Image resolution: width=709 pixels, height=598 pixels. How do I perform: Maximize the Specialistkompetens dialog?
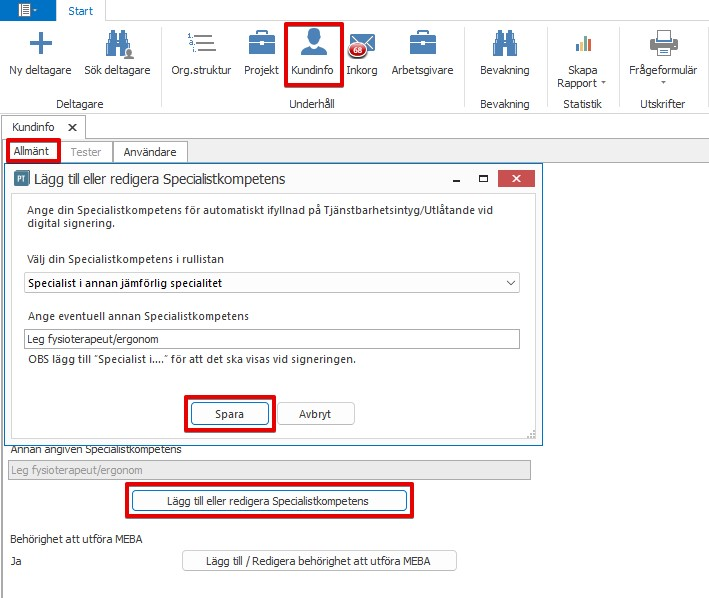click(483, 179)
